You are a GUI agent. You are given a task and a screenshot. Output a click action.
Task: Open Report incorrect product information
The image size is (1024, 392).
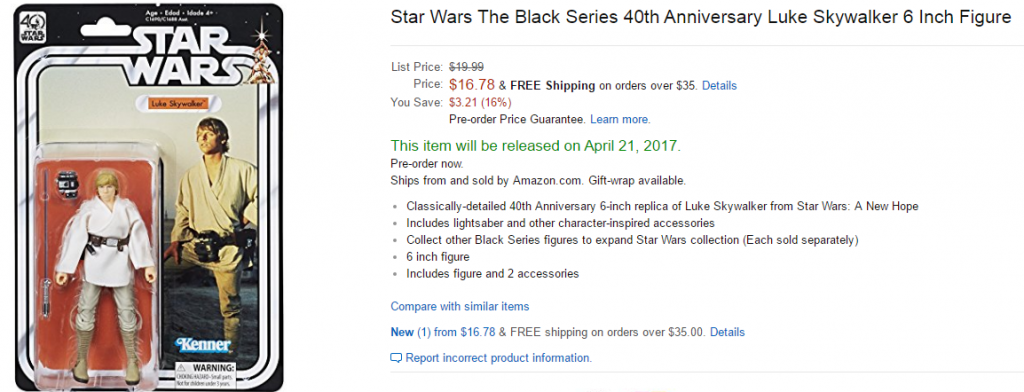point(498,358)
